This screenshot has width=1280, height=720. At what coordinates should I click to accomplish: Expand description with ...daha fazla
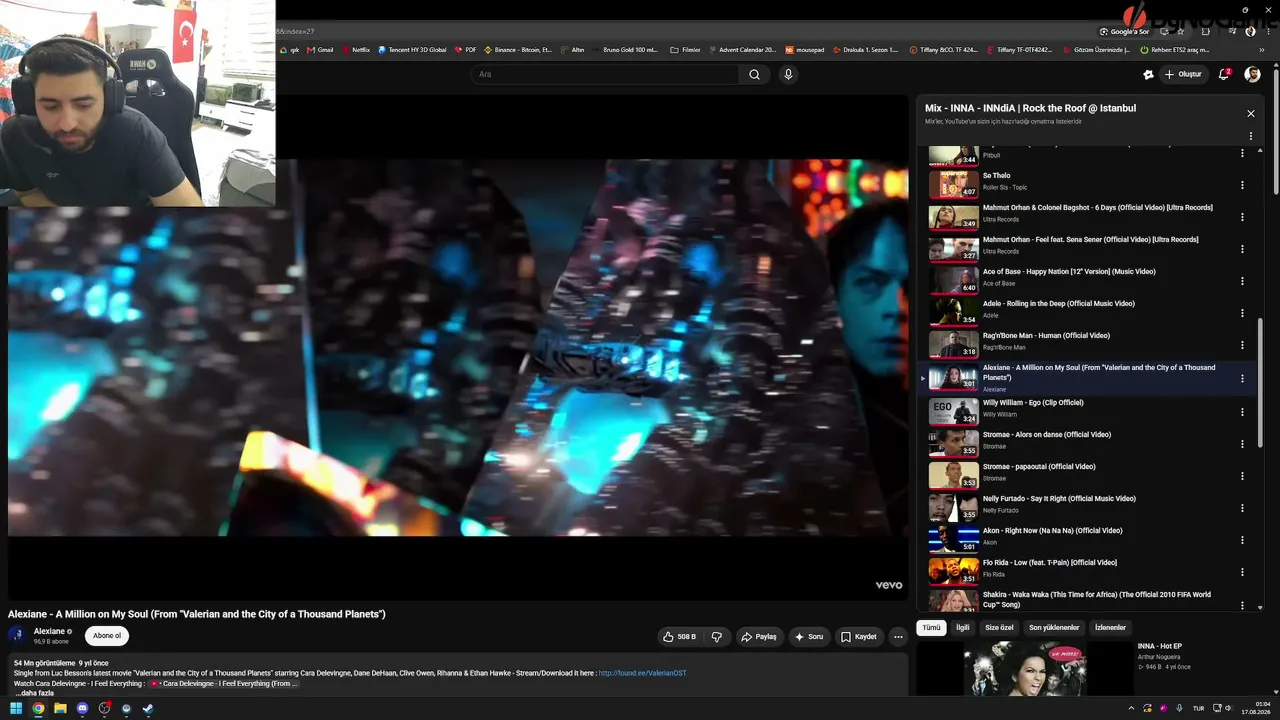point(35,693)
